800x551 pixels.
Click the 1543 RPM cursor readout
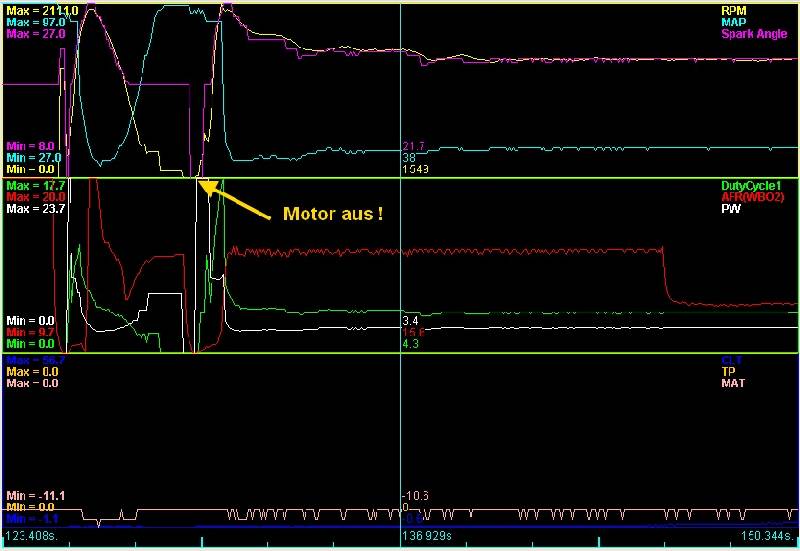coord(414,170)
